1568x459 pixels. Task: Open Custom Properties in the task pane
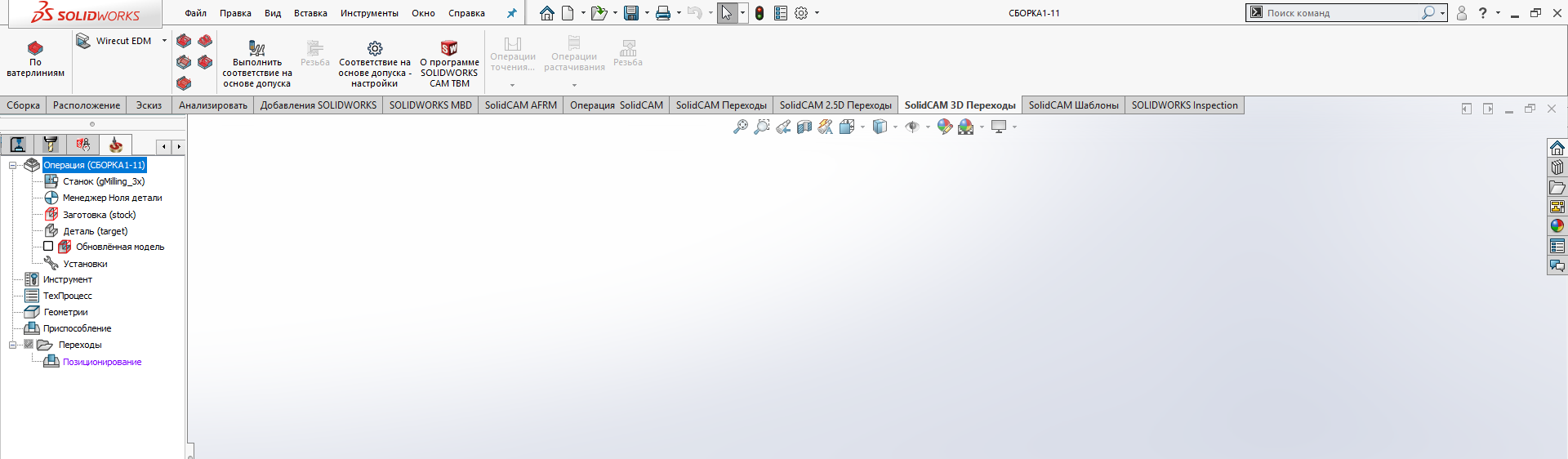tap(1557, 246)
